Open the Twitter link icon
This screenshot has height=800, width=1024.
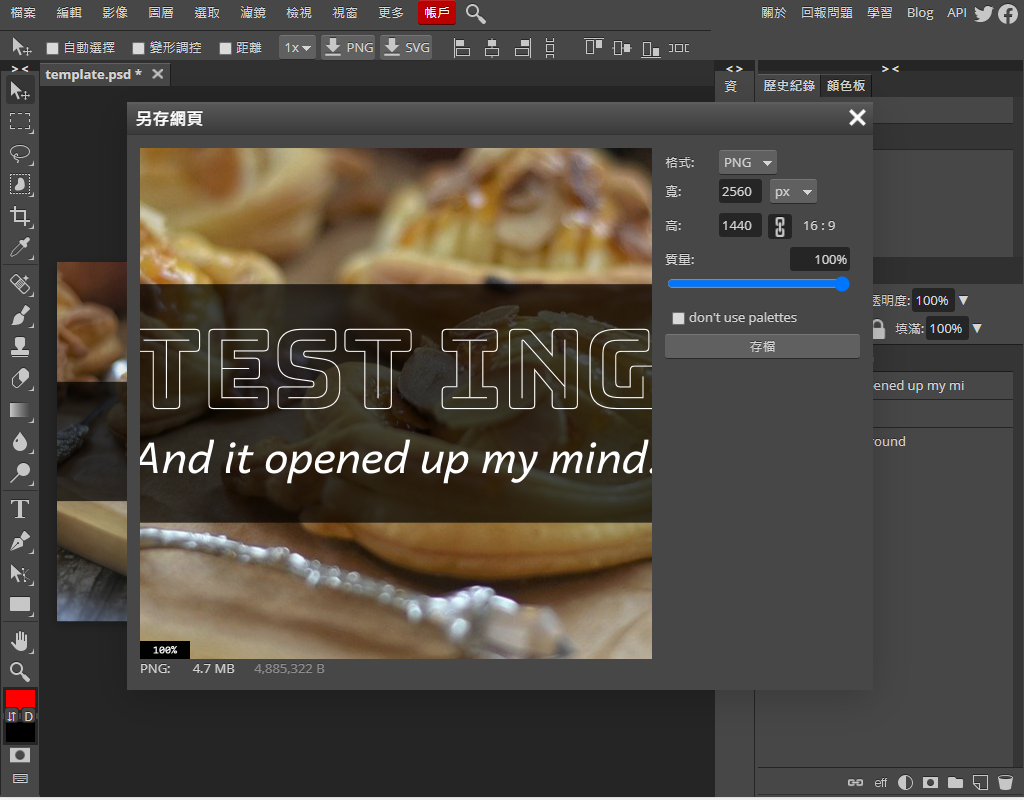click(x=984, y=13)
